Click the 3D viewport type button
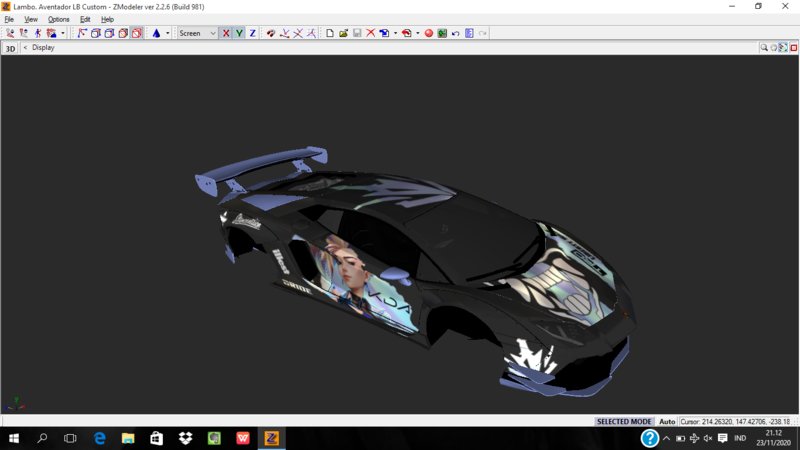Image resolution: width=800 pixels, height=450 pixels. tap(10, 48)
